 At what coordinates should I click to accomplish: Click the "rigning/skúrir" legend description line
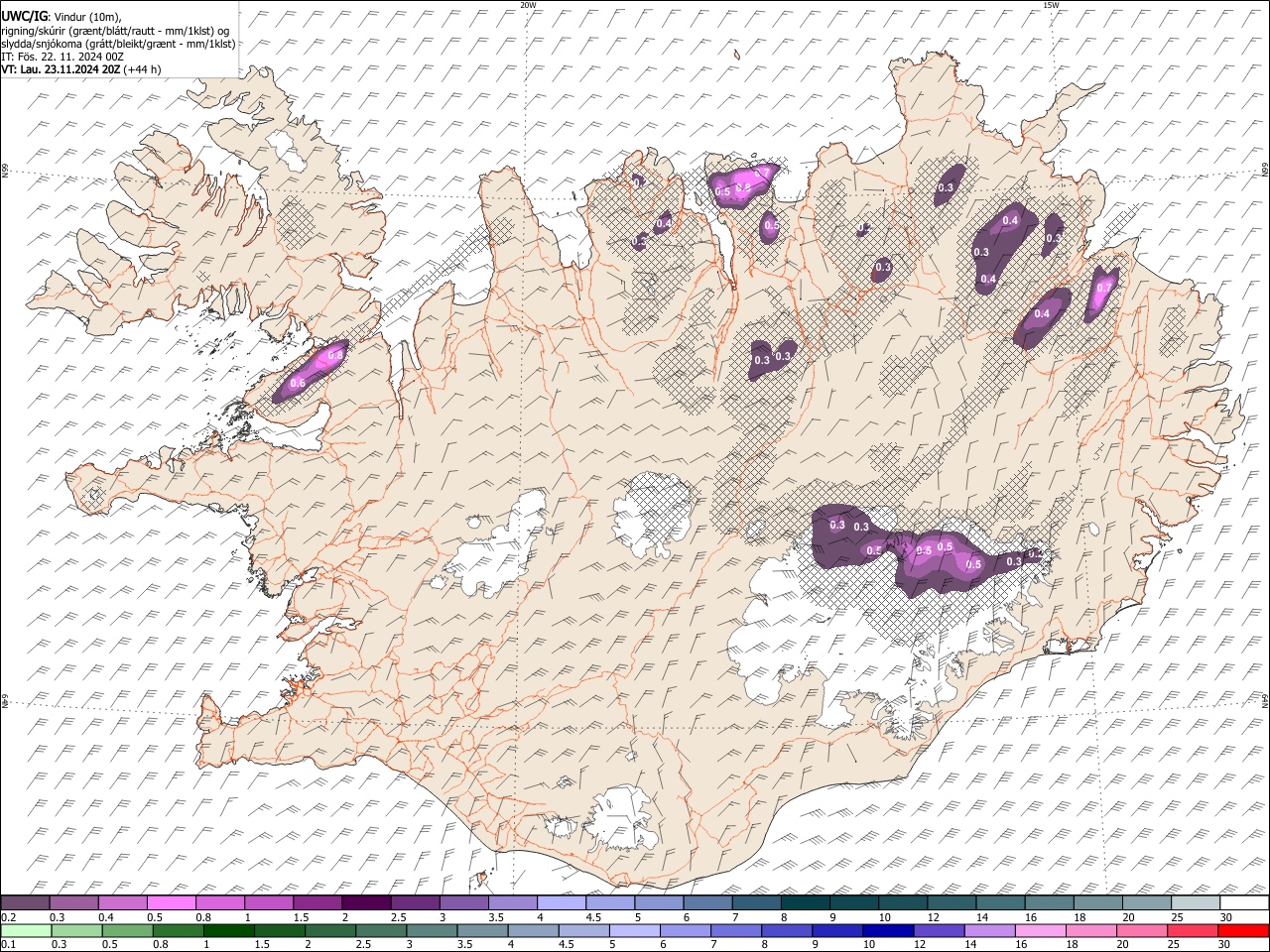(116, 30)
